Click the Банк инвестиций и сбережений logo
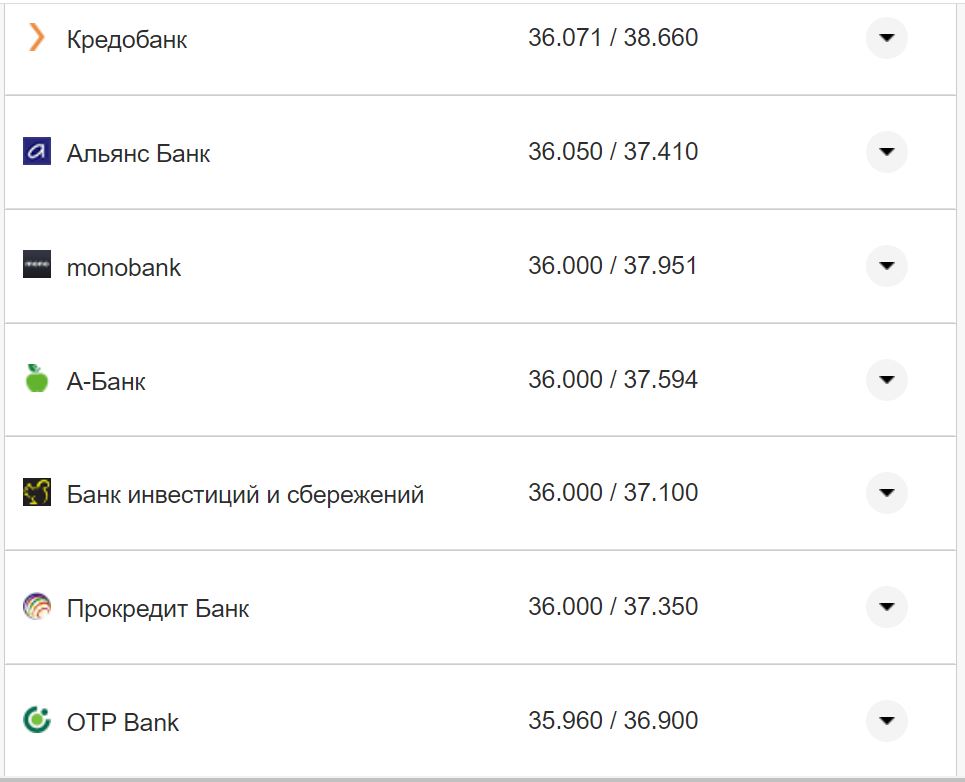Image resolution: width=965 pixels, height=782 pixels. (37, 493)
